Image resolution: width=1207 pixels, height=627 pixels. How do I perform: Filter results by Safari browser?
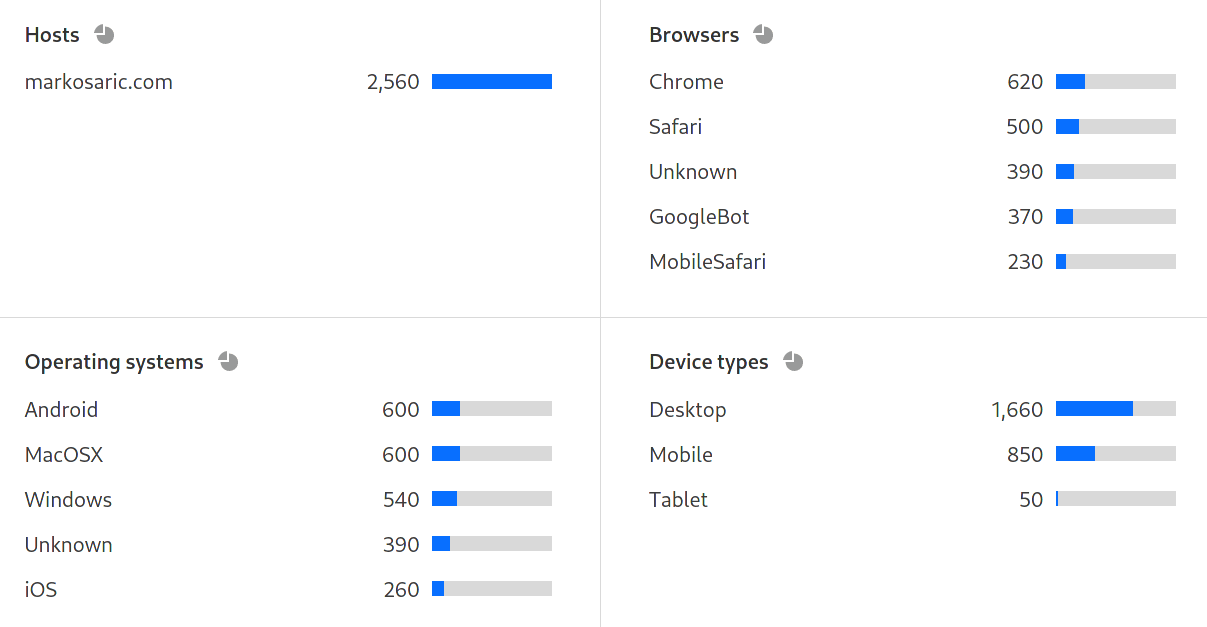click(x=675, y=126)
